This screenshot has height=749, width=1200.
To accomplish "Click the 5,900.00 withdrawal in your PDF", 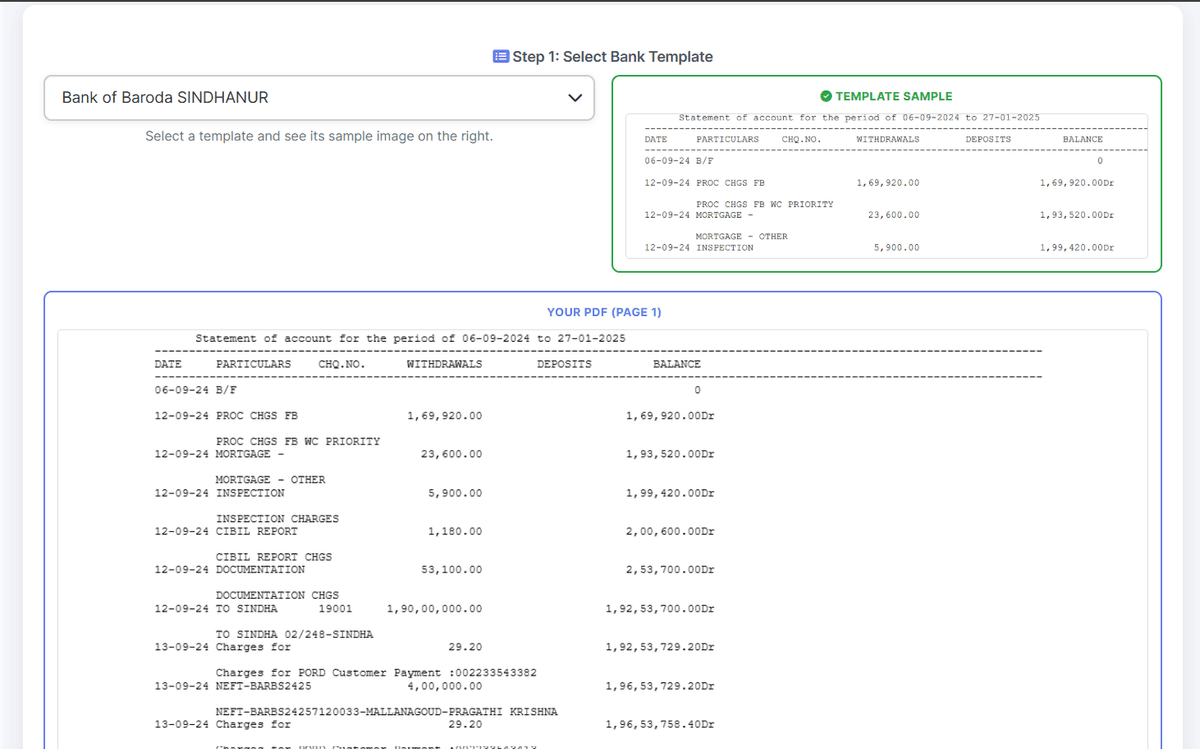I will click(x=454, y=493).
